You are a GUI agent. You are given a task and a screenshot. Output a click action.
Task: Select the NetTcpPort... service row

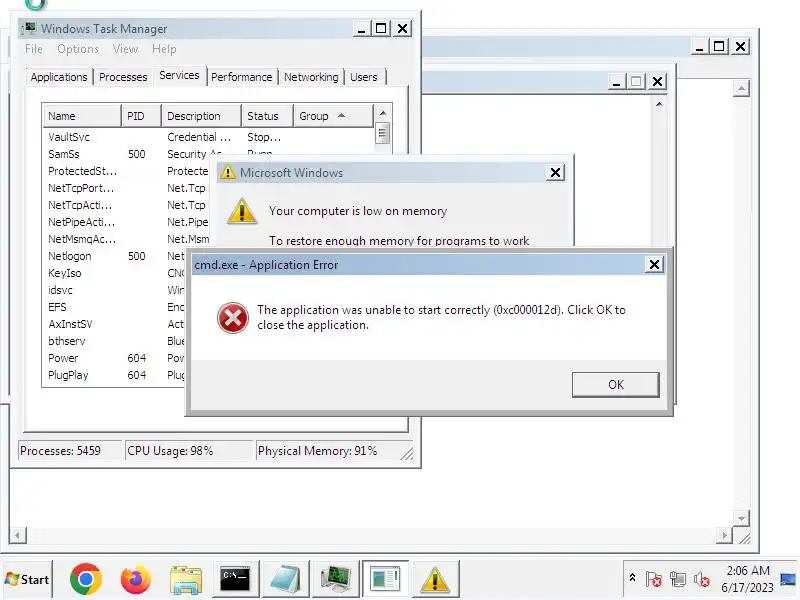[x=128, y=188]
